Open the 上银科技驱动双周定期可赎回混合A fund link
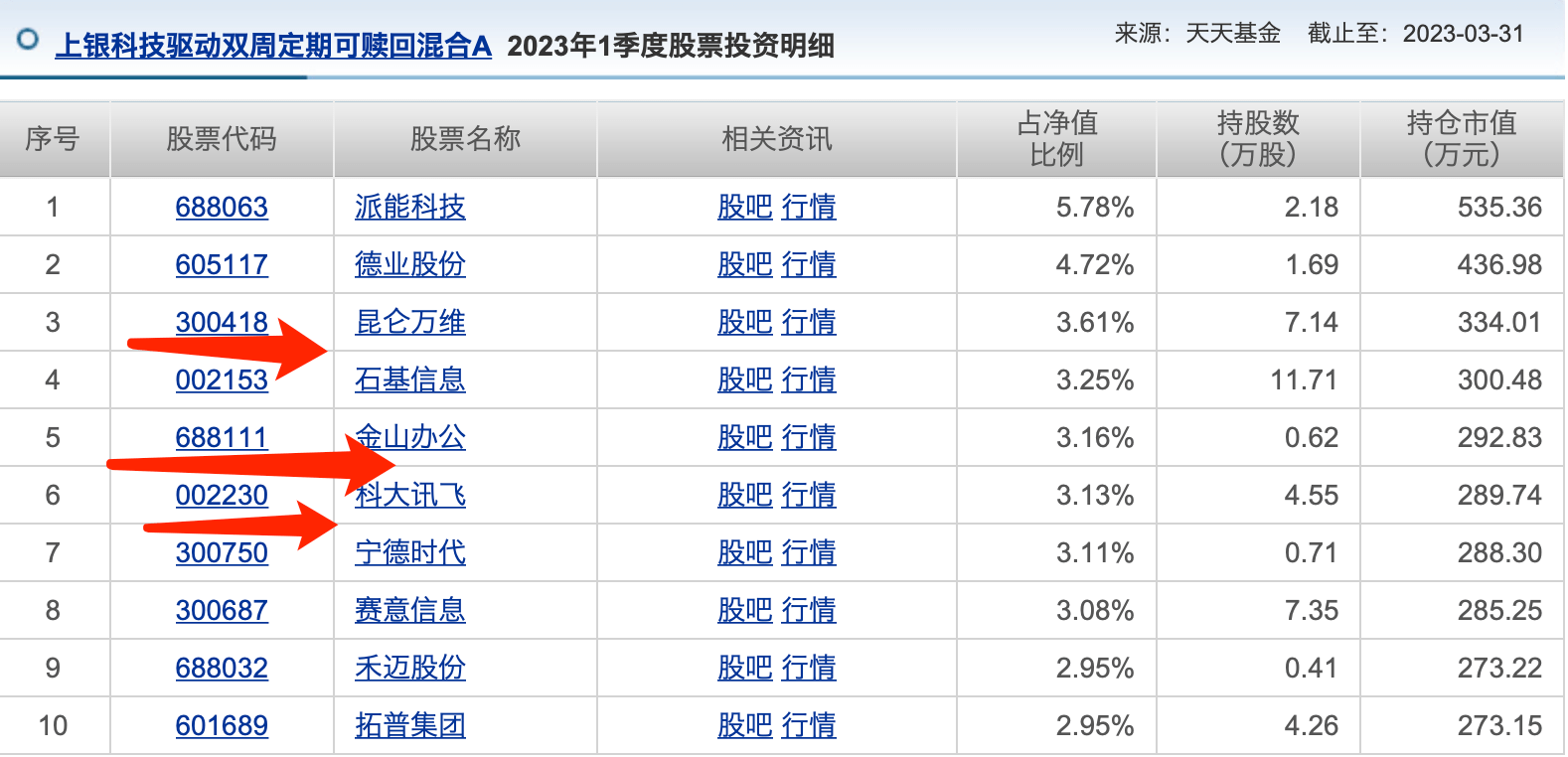Screen dimensions: 1568x757 pyautogui.click(x=273, y=46)
